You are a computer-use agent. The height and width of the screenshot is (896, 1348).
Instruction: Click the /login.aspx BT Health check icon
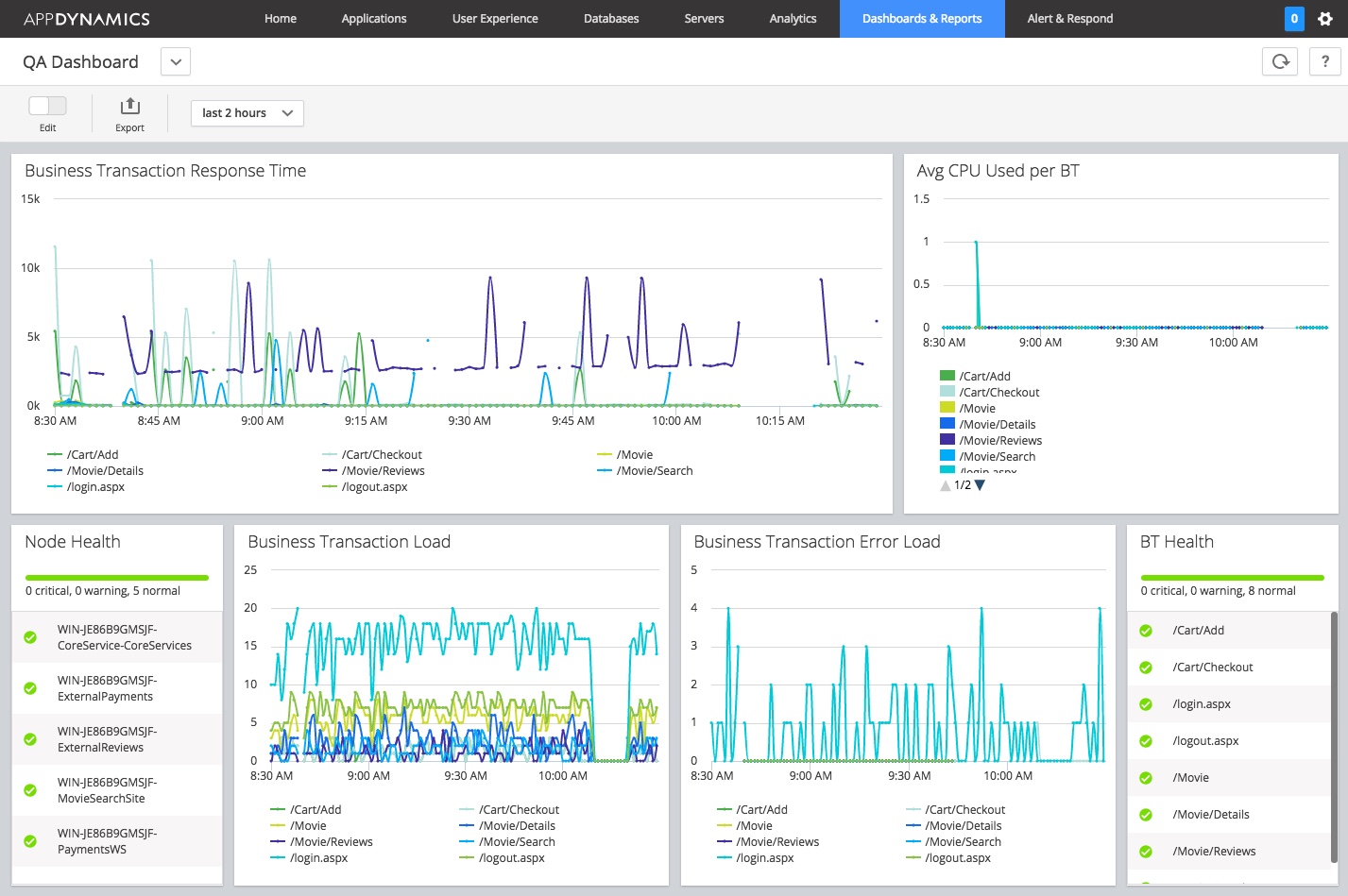[1146, 704]
